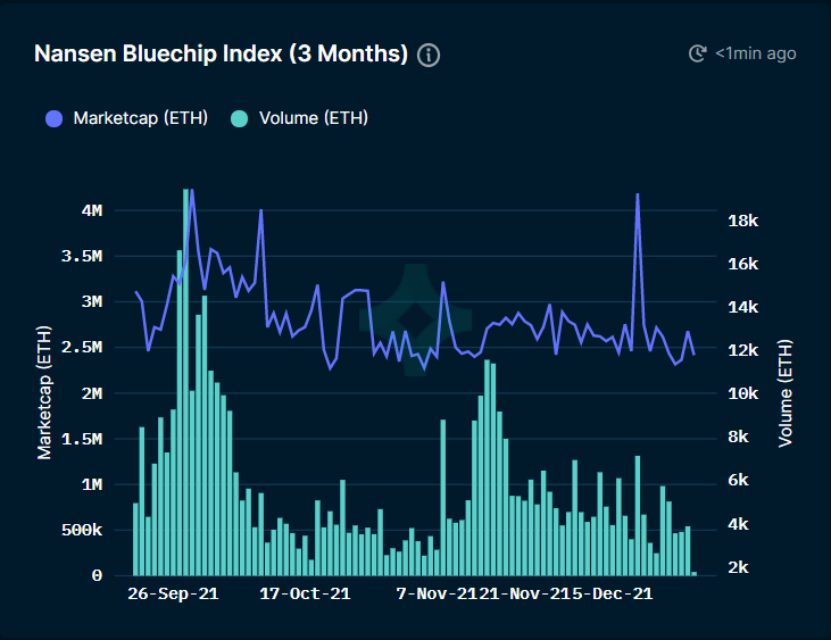Click the vertical 'Volume (ETH)' right axis title
Image resolution: width=831 pixels, height=640 pixels.
pos(785,394)
